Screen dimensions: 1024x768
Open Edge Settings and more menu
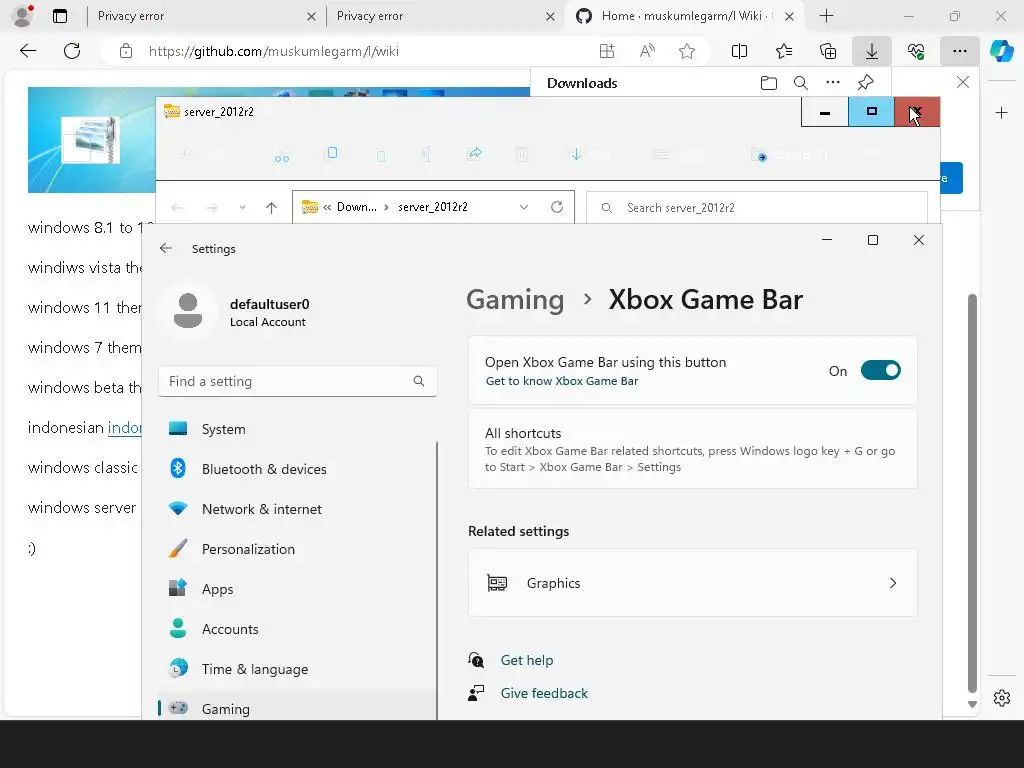[x=959, y=51]
